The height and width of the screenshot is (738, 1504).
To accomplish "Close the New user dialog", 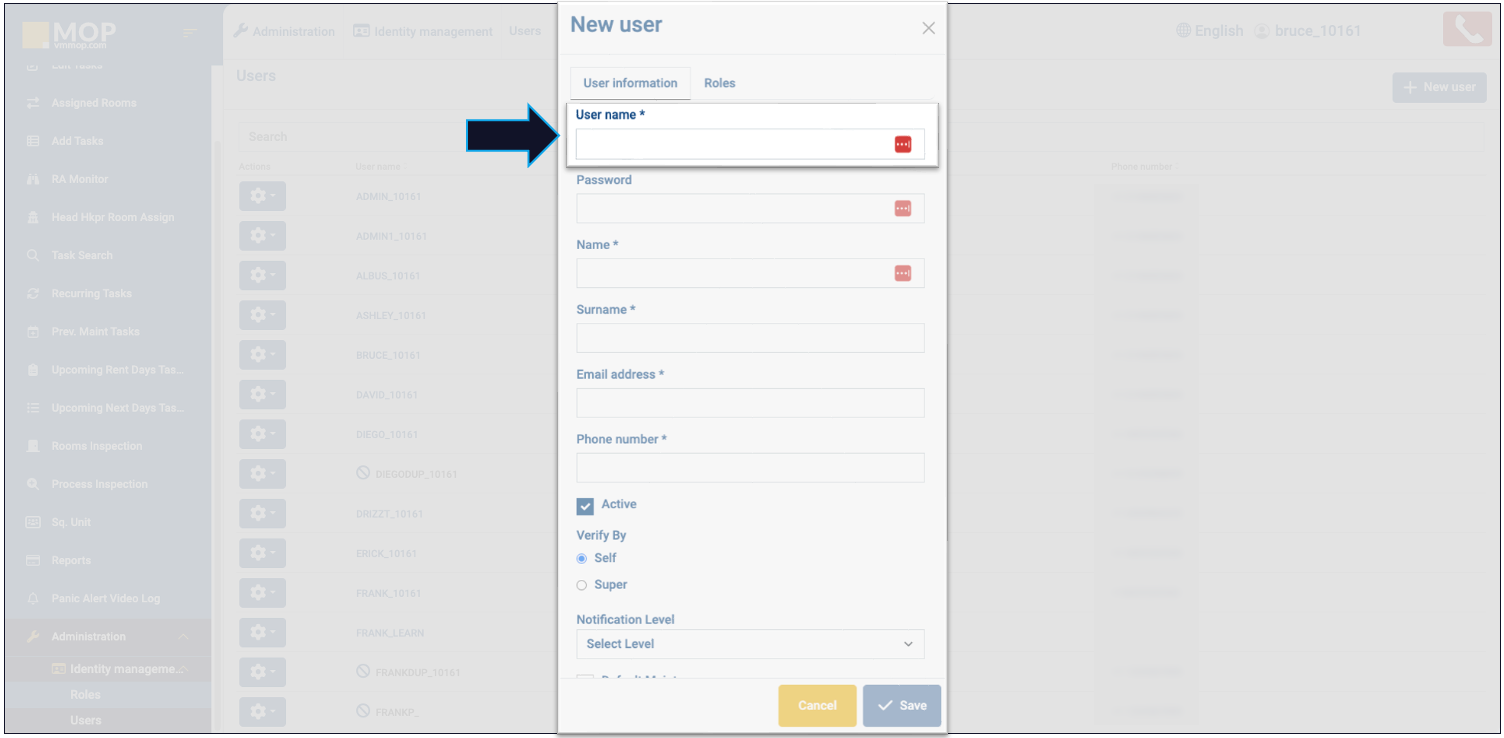I will point(928,28).
